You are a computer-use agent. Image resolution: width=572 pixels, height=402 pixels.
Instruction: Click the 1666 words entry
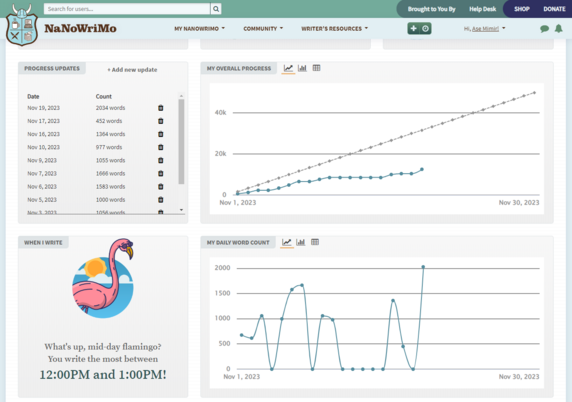click(x=110, y=174)
